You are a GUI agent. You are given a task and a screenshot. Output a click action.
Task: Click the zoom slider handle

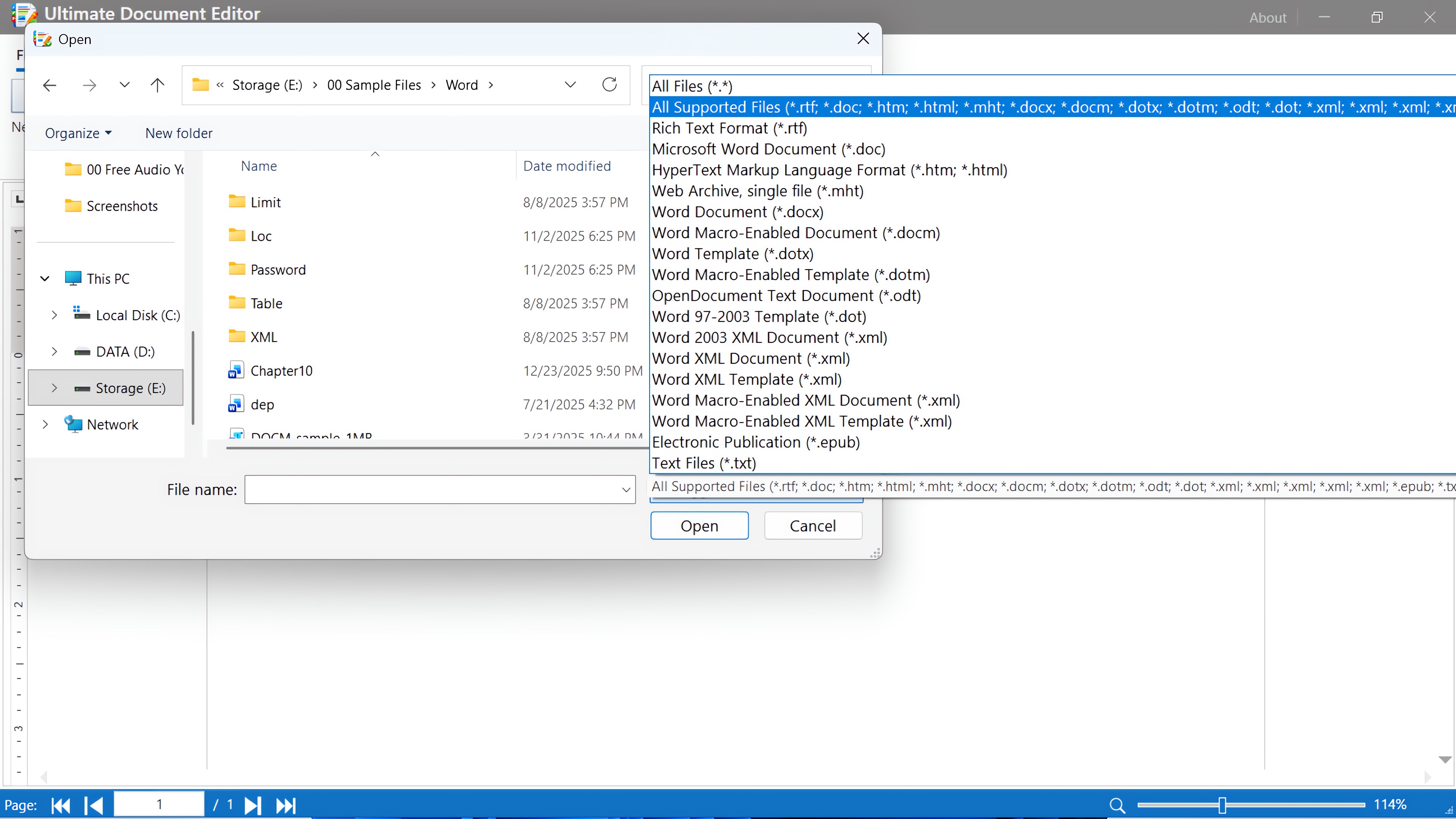tap(1222, 805)
